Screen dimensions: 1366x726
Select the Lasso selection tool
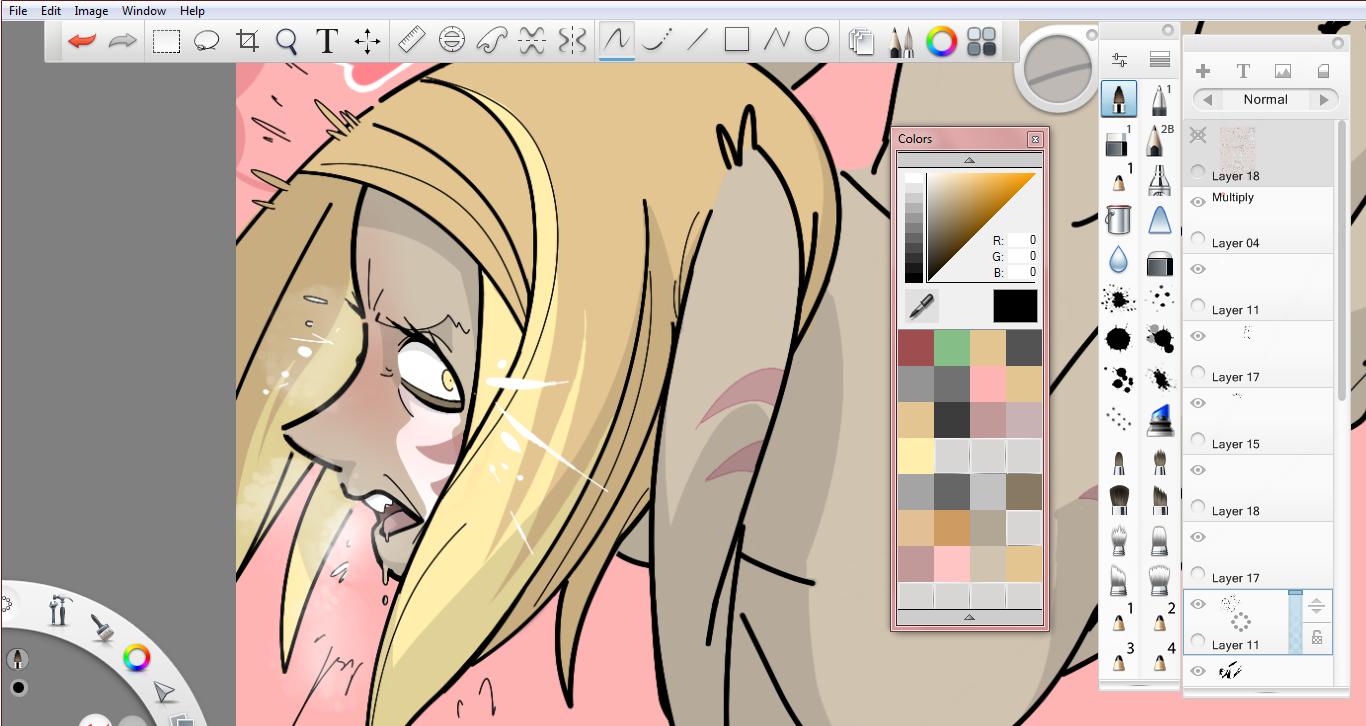207,41
